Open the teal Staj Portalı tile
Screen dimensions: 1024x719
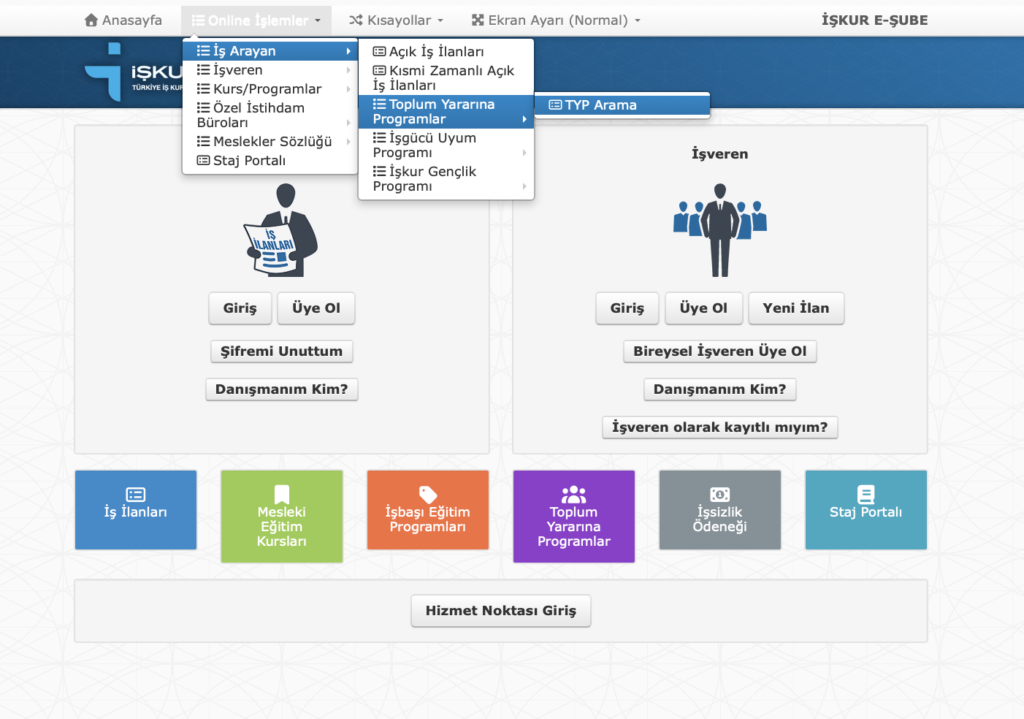pyautogui.click(x=865, y=510)
